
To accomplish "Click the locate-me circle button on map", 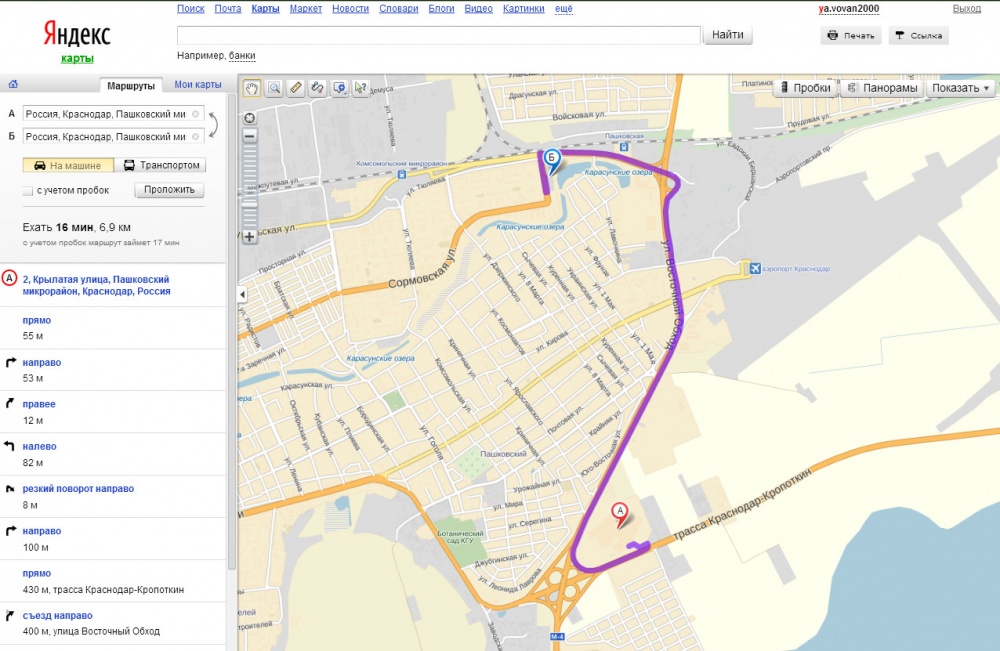I will point(249,118).
